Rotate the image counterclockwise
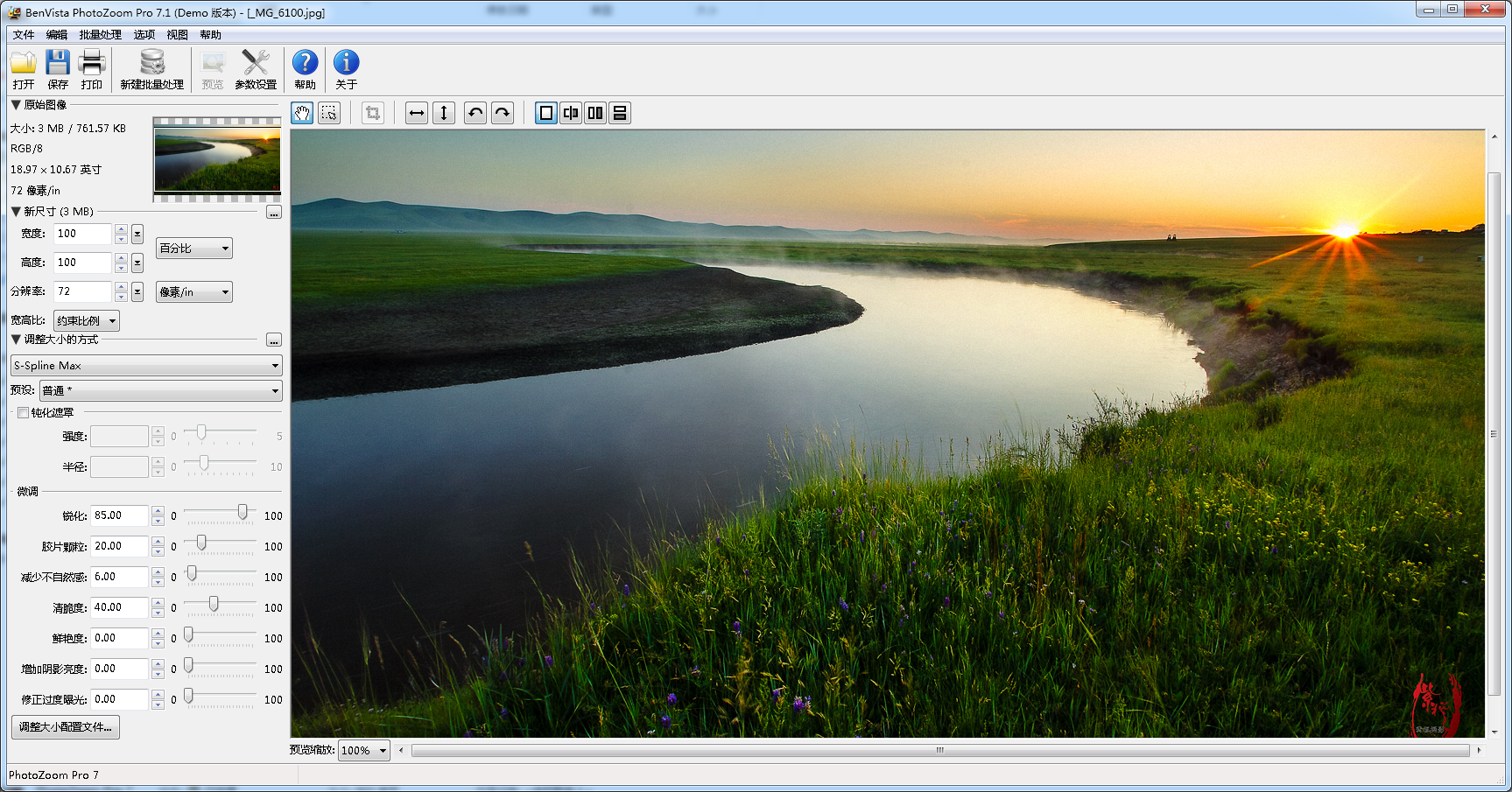The width and height of the screenshot is (1512, 792). click(x=475, y=113)
